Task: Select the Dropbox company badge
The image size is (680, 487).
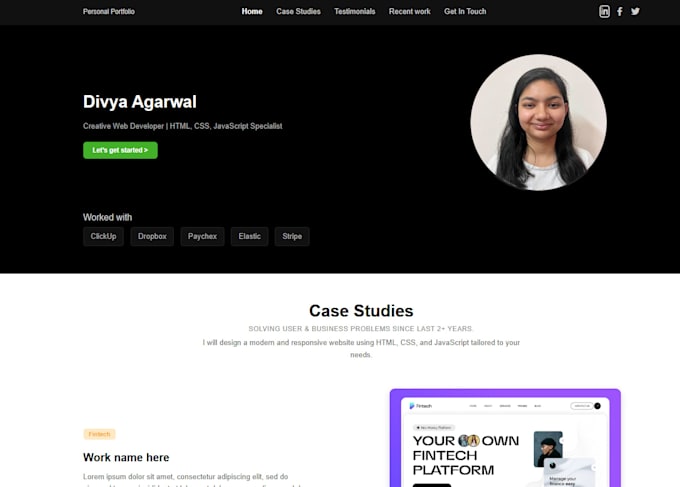Action: tap(152, 236)
